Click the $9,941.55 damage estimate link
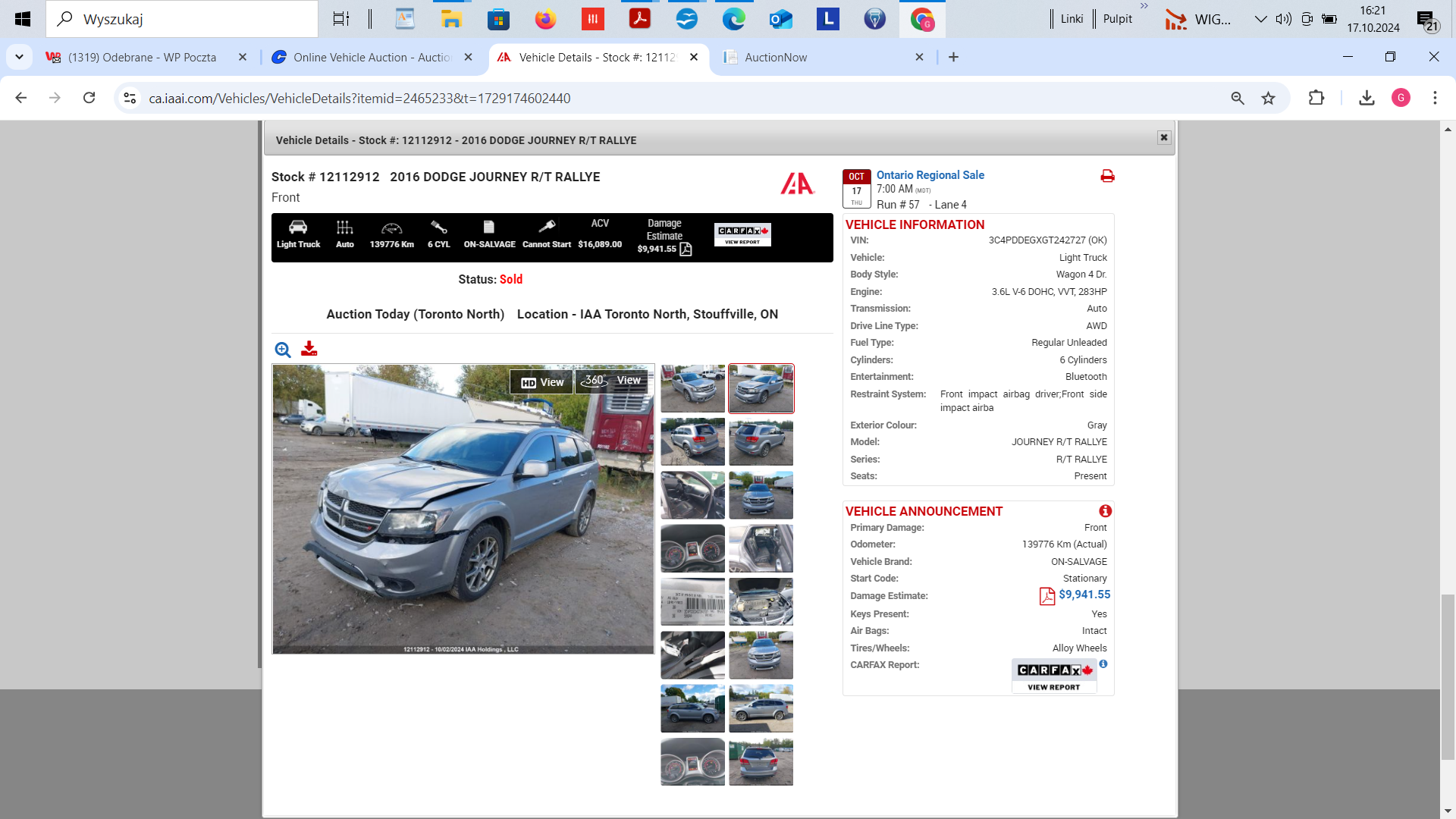Viewport: 1456px width, 819px height. pyautogui.click(x=1084, y=595)
